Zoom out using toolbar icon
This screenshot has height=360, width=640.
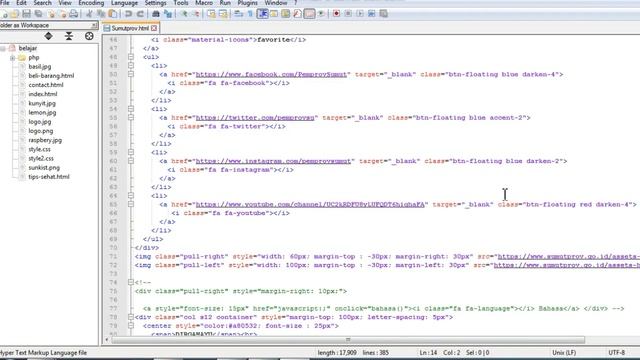click(196, 14)
